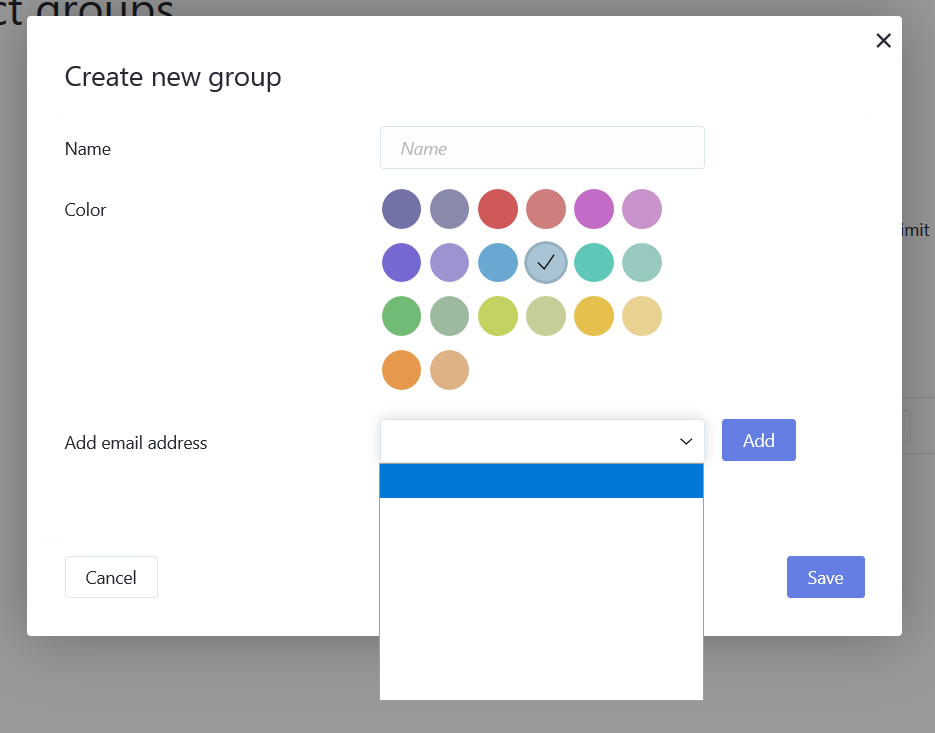Select the dark purple color swatch
This screenshot has height=733, width=935.
401,209
